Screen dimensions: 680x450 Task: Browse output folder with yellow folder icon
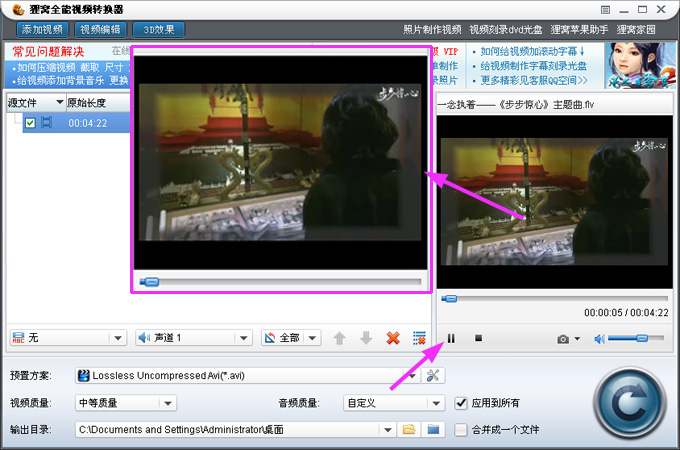[409, 430]
